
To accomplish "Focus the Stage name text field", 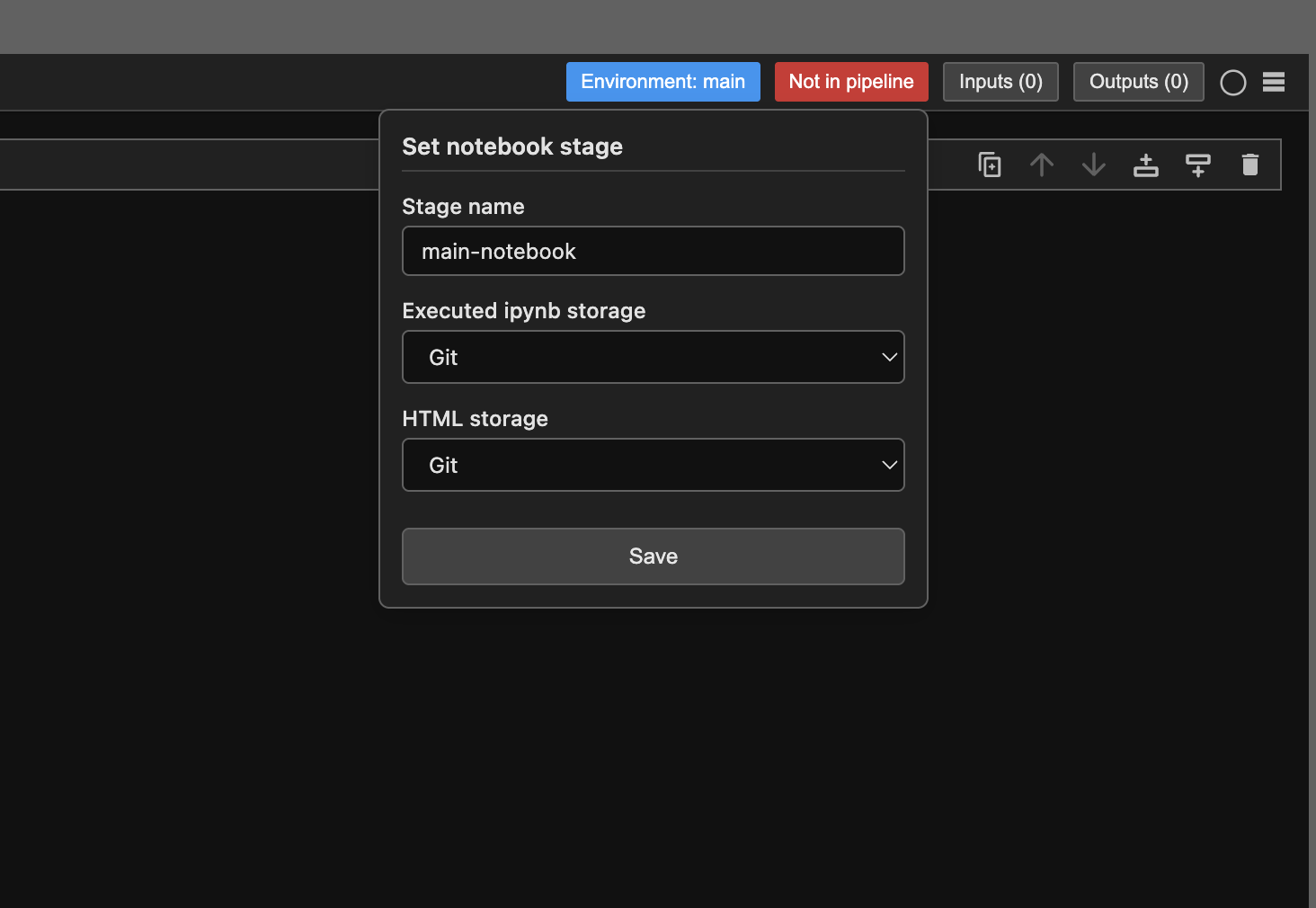I will tap(653, 251).
